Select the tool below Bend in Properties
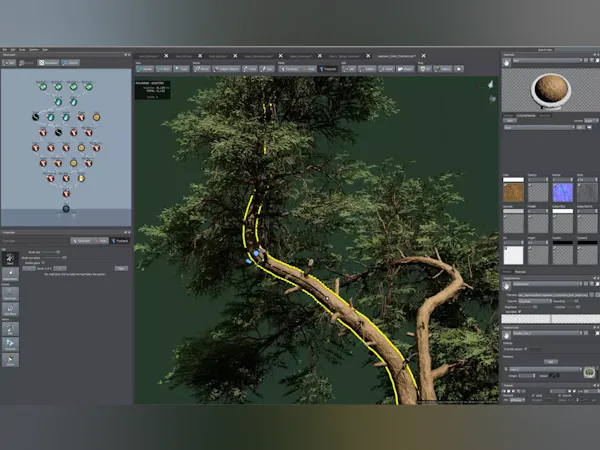 point(10,274)
